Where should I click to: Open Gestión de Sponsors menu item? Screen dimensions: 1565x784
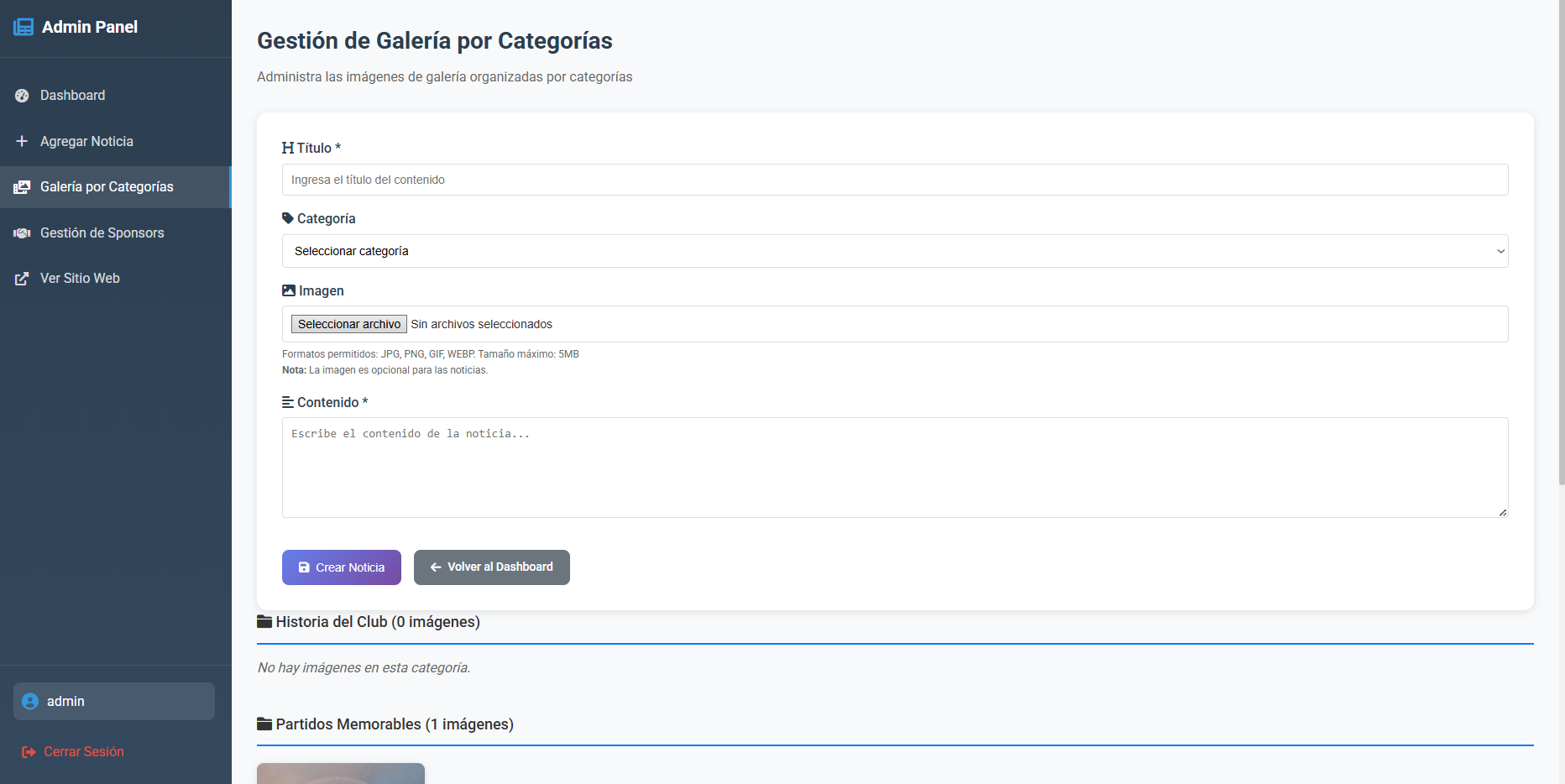tap(102, 233)
